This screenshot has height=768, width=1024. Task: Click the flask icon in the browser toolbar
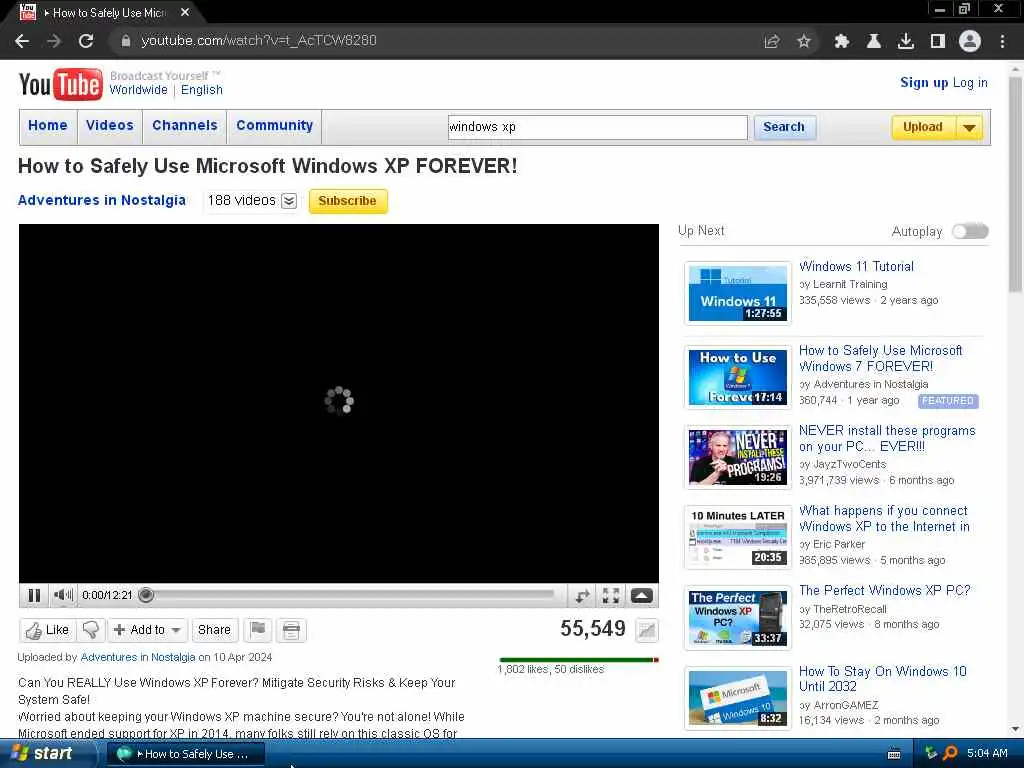tap(874, 41)
